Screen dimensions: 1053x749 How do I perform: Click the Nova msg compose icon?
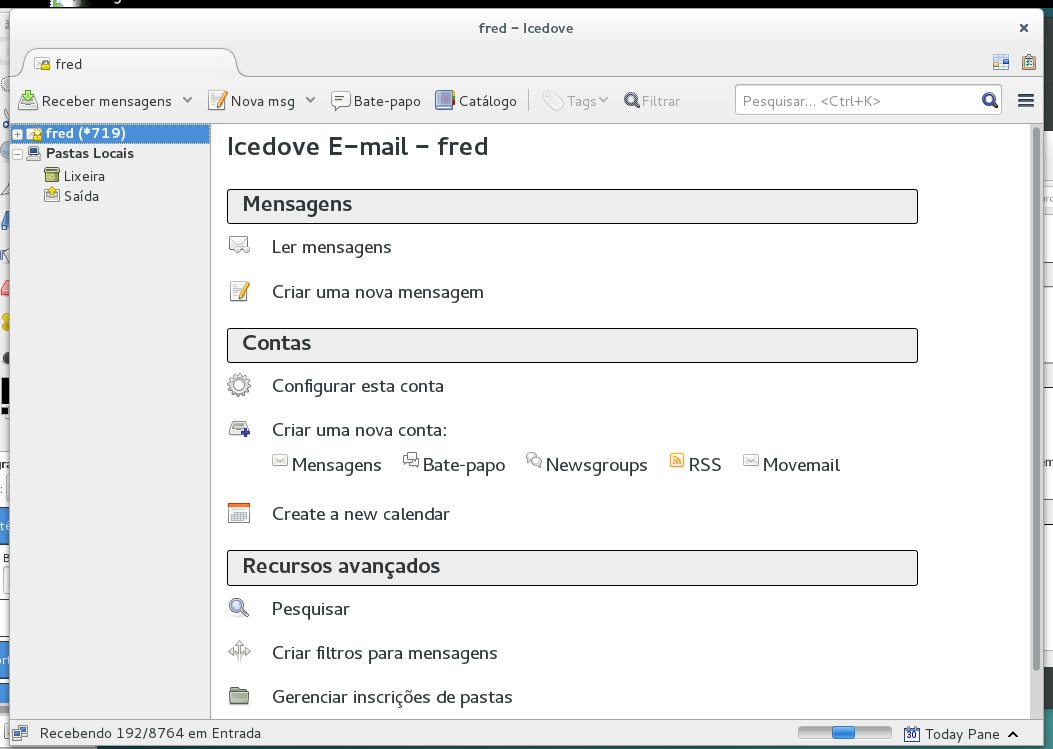[218, 100]
